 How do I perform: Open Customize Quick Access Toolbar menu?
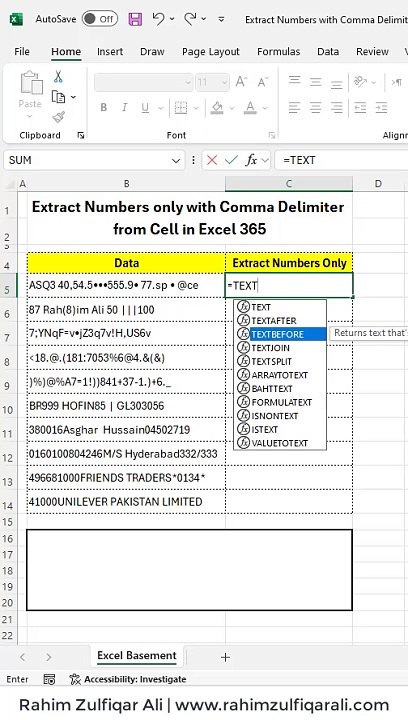point(221,19)
